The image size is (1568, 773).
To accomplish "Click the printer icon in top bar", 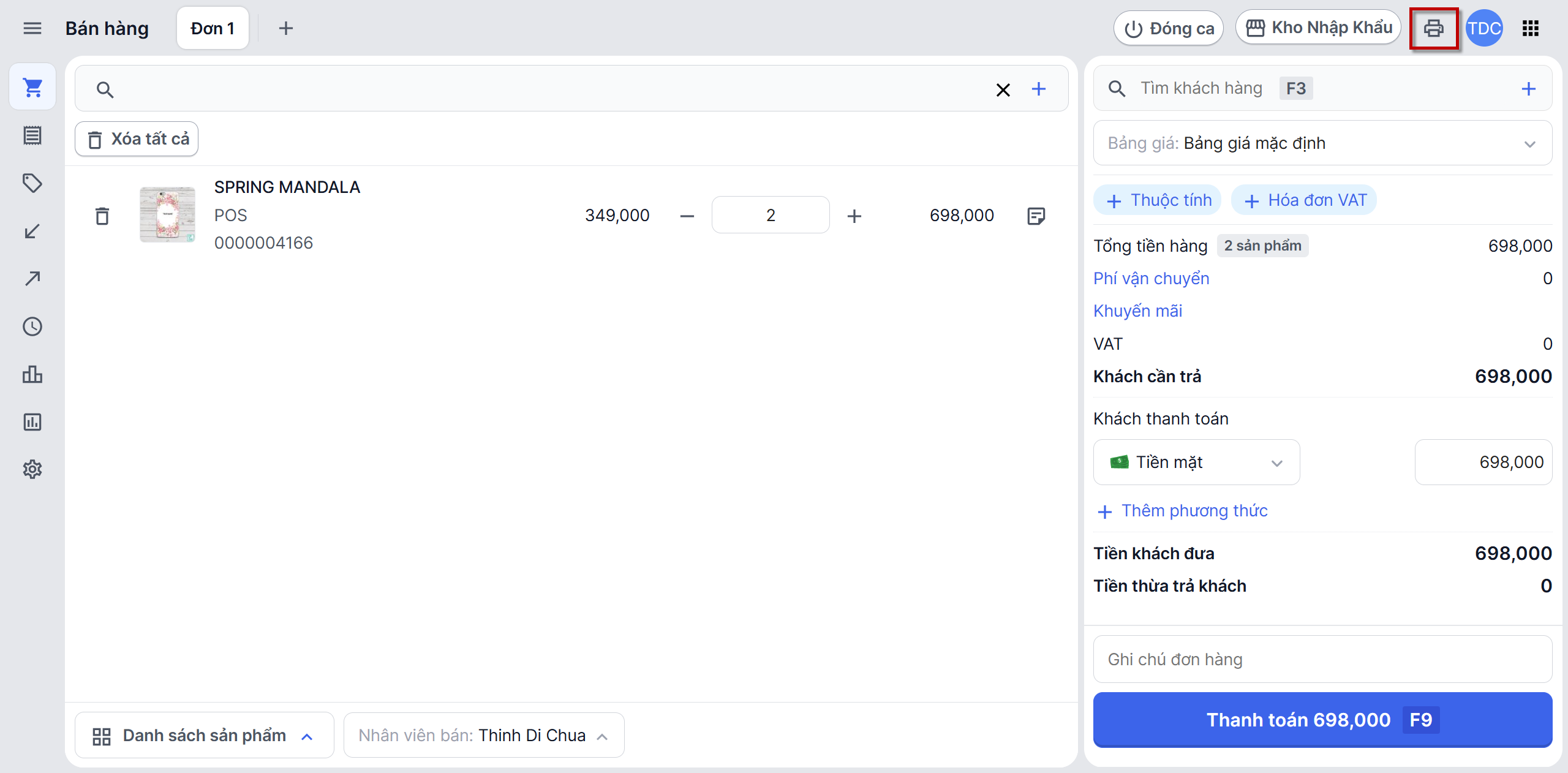I will point(1433,28).
